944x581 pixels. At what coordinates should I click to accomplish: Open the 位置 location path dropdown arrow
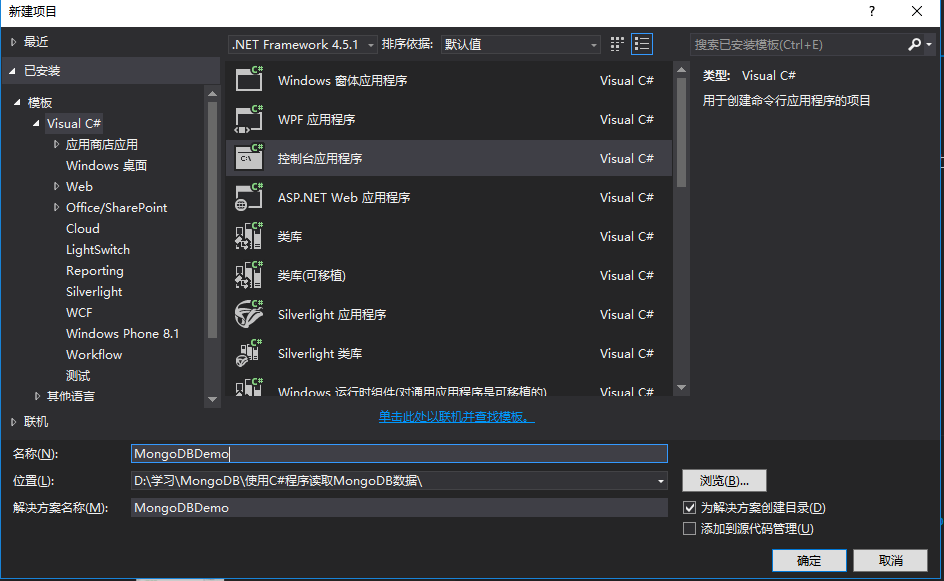[660, 481]
